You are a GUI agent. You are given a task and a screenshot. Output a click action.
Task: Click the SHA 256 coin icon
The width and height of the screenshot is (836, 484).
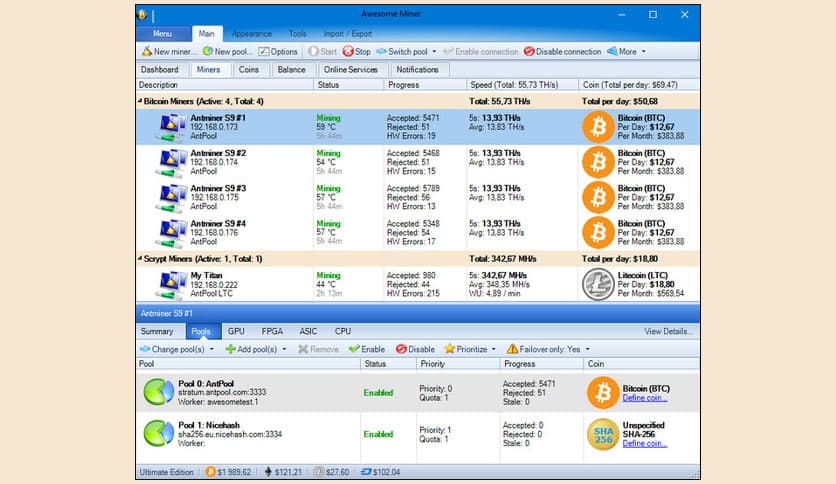click(603, 434)
